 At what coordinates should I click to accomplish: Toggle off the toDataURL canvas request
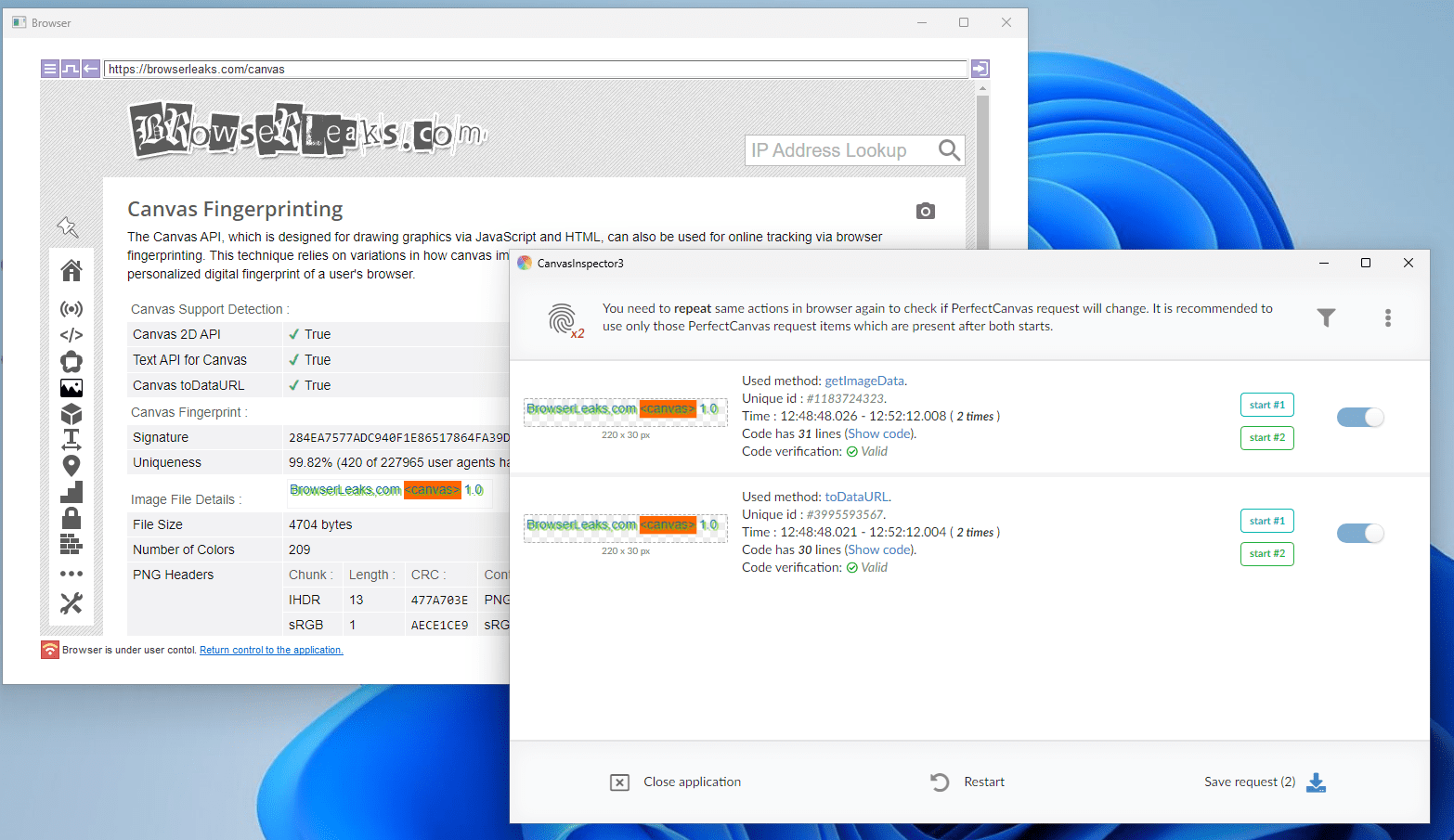click(x=1360, y=534)
